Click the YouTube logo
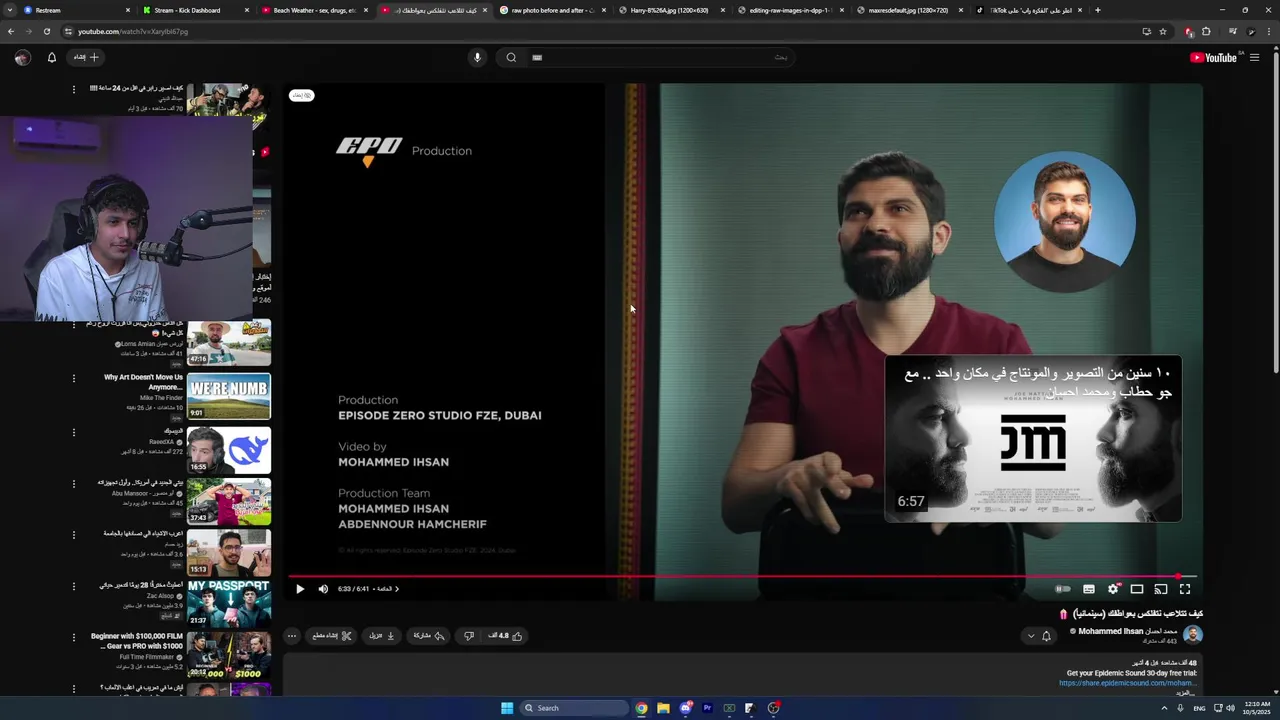This screenshot has width=1280, height=720. [1213, 57]
